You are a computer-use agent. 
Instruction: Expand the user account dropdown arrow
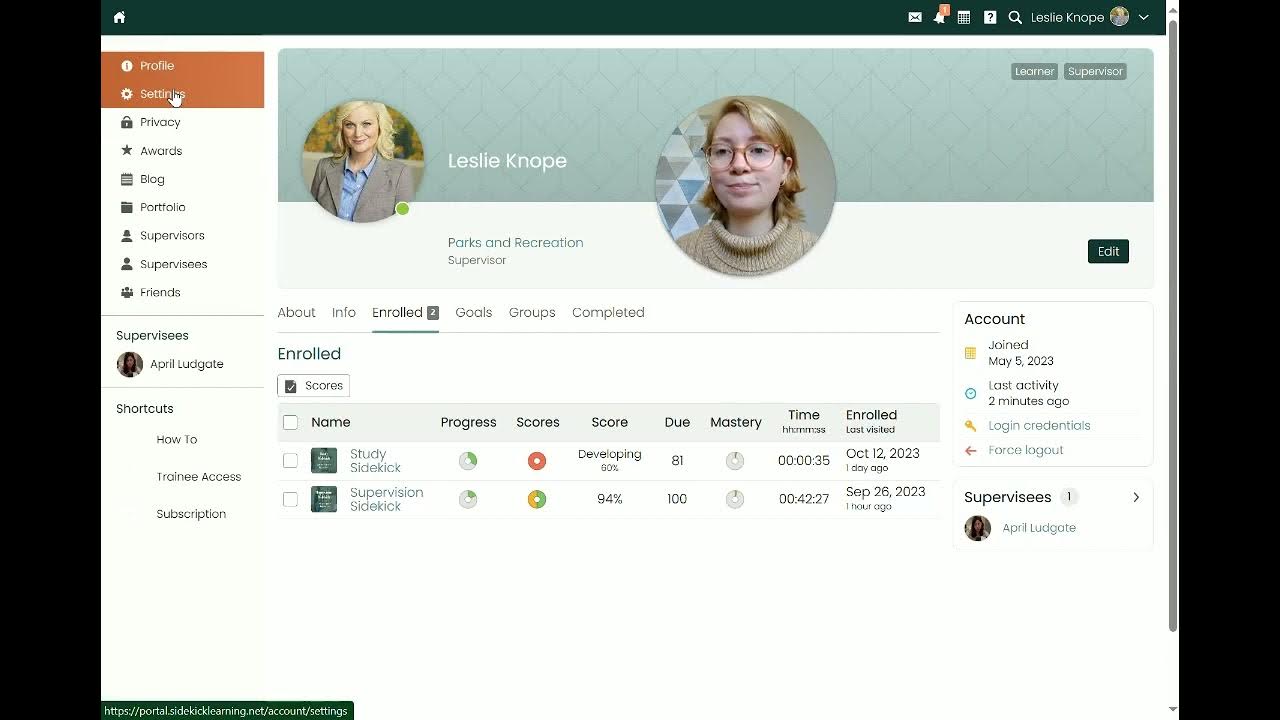[1143, 17]
